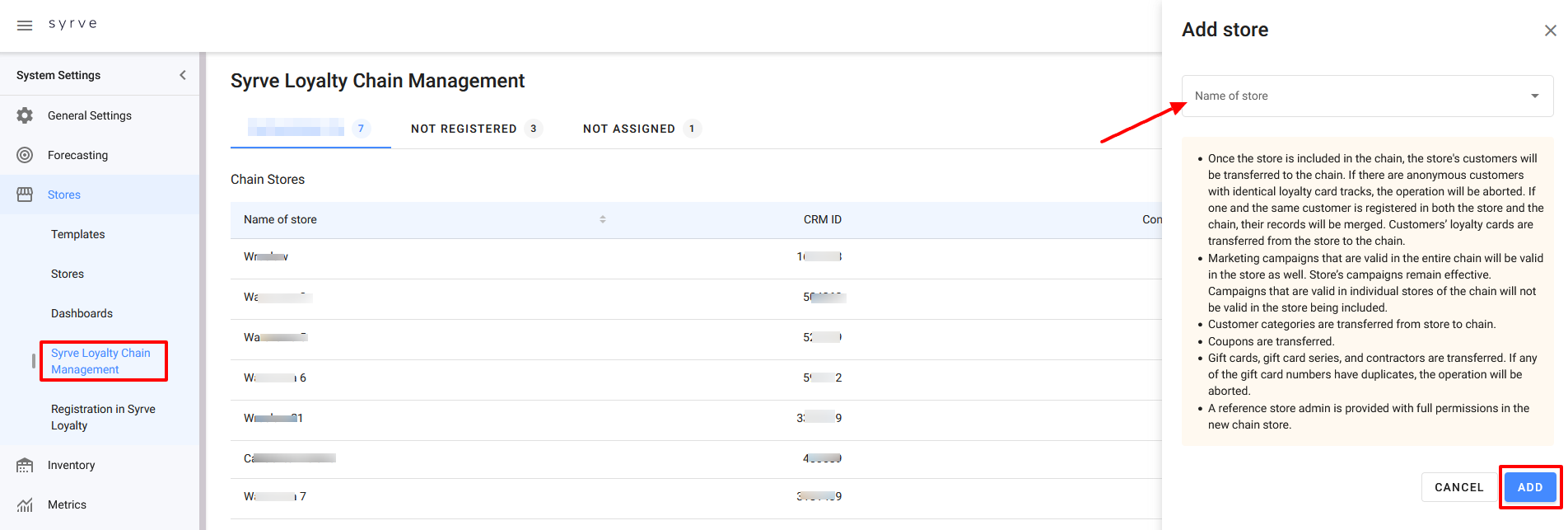The height and width of the screenshot is (530, 1568).
Task: Click the General Settings gear icon
Action: tap(25, 115)
